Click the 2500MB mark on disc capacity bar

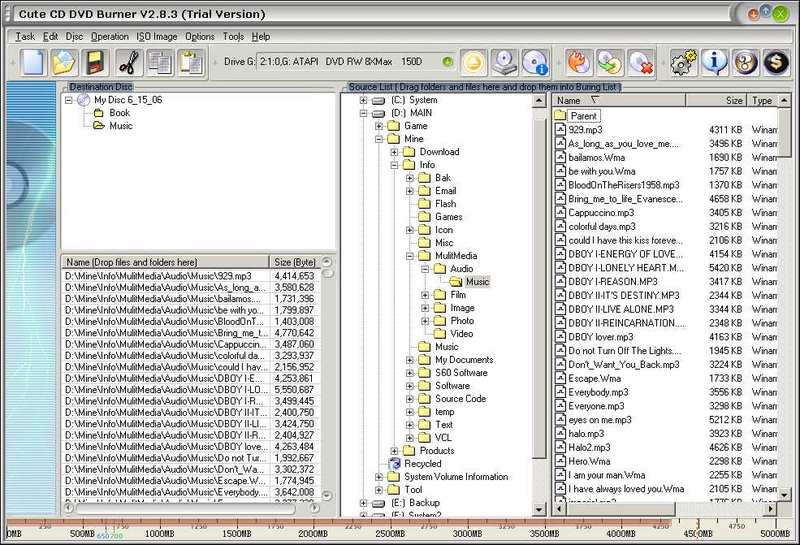pos(390,534)
